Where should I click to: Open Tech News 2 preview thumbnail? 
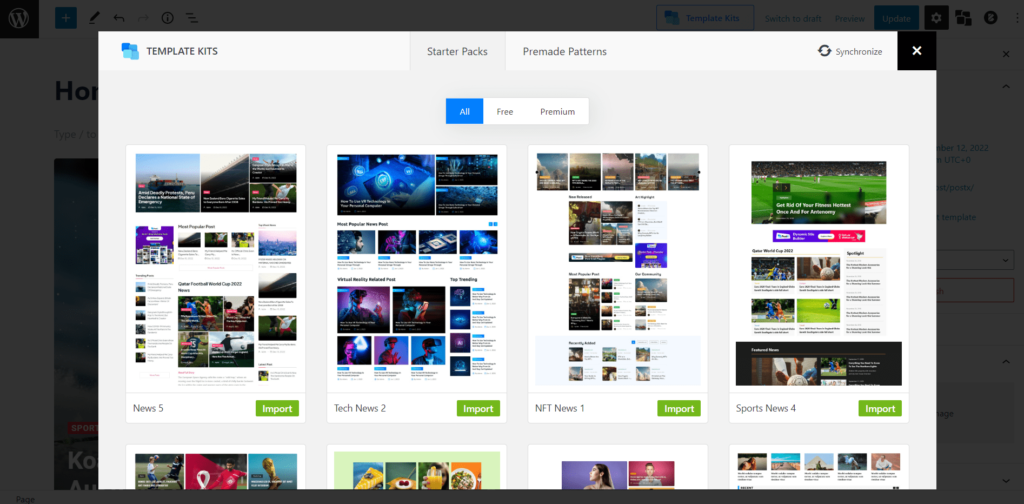(417, 269)
